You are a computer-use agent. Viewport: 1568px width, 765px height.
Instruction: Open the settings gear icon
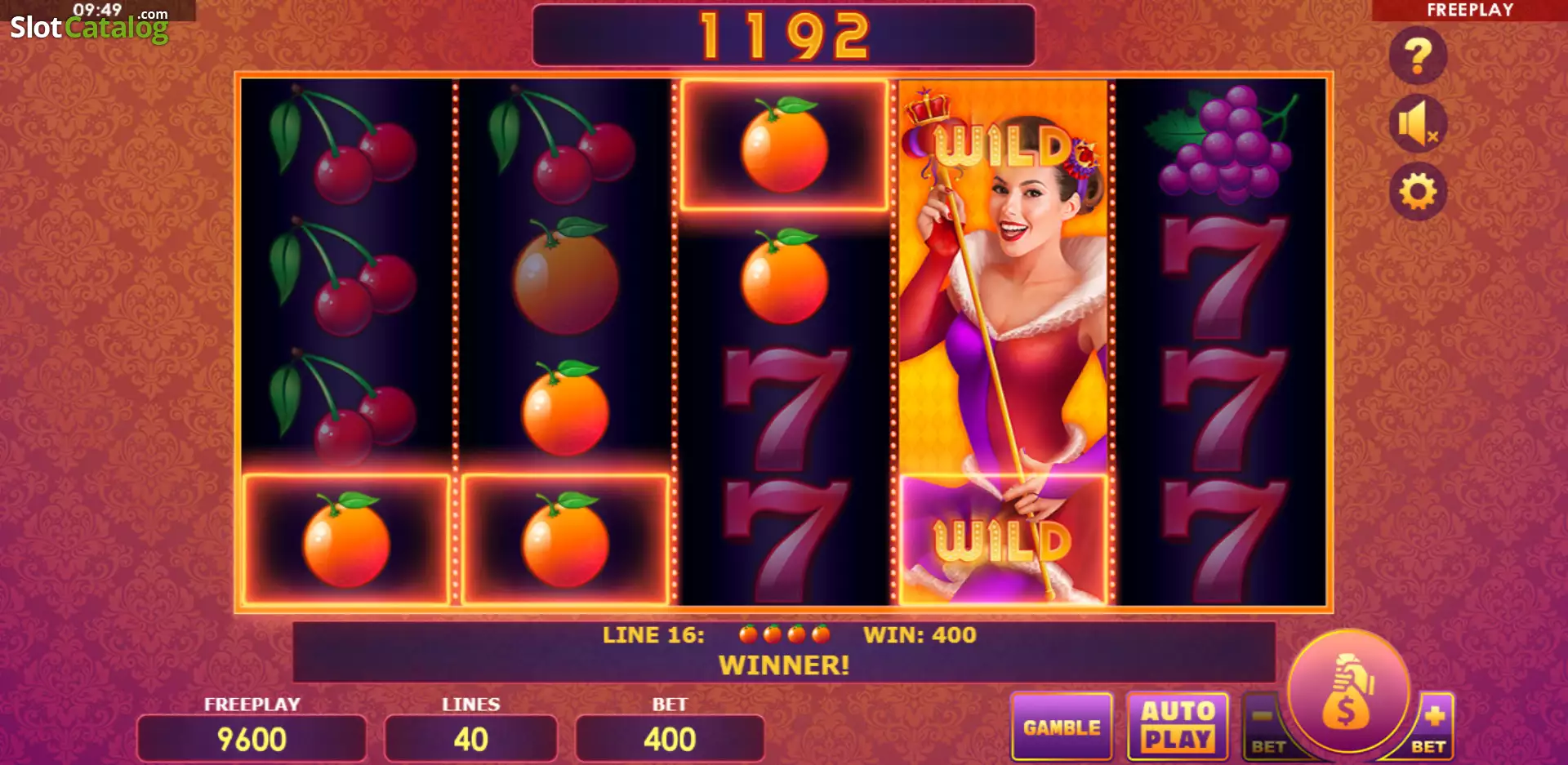(x=1418, y=192)
